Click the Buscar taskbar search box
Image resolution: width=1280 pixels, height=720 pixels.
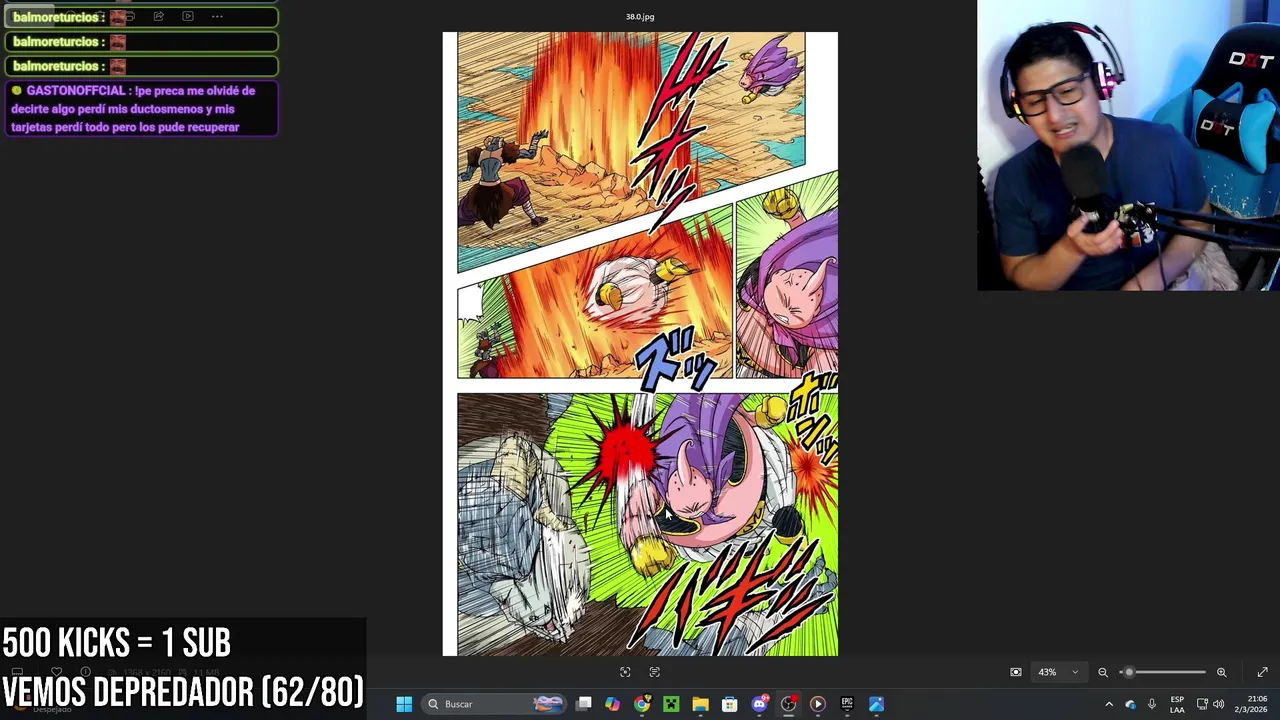(493, 704)
